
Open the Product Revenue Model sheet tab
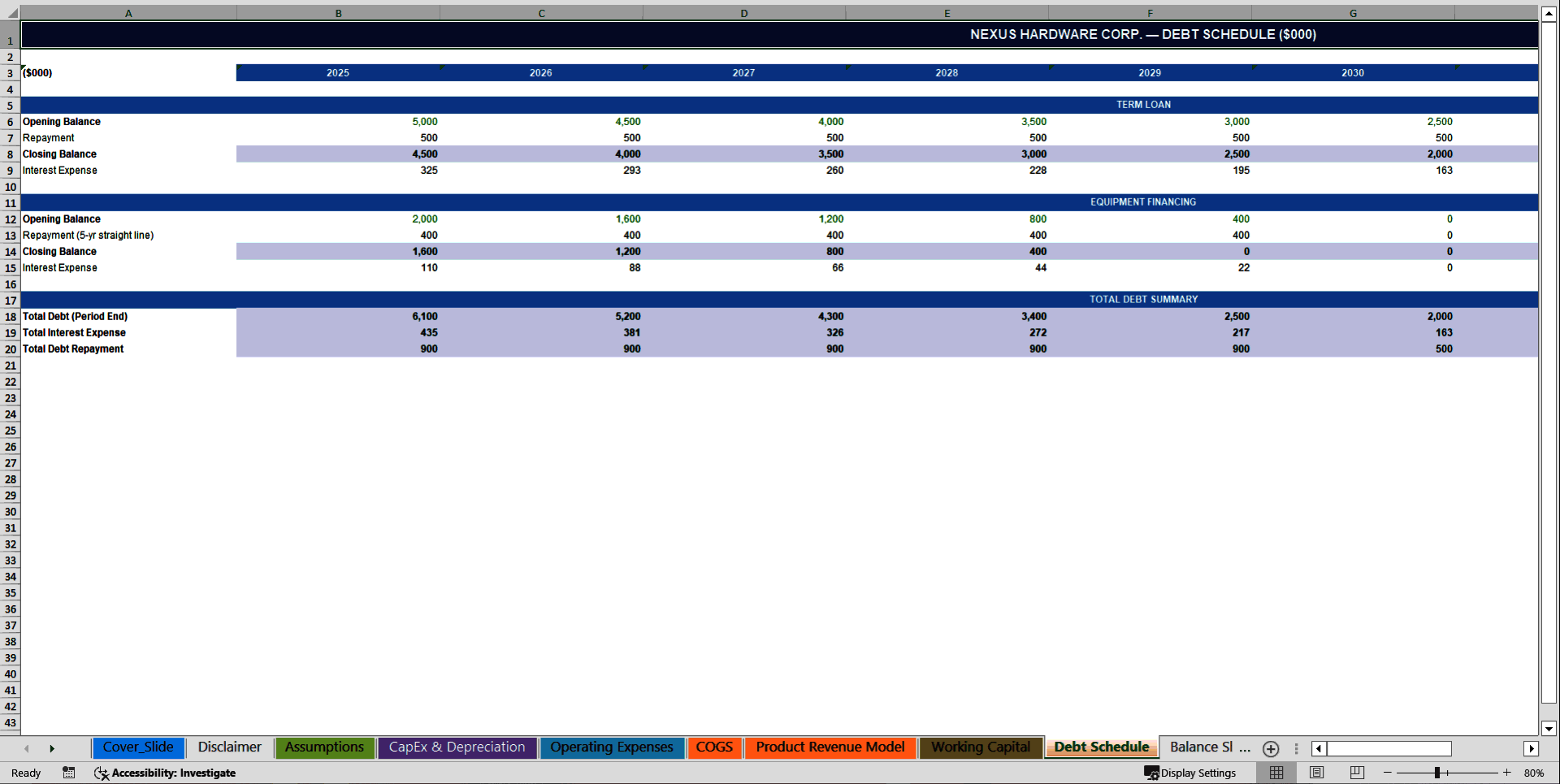pyautogui.click(x=830, y=747)
